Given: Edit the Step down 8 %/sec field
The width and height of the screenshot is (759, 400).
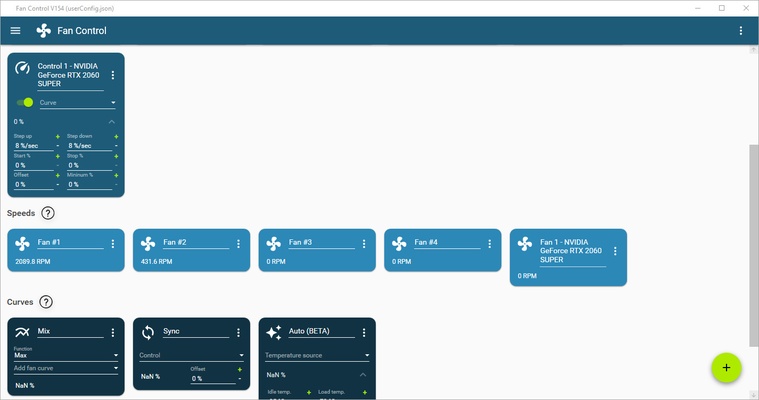Looking at the screenshot, I should click(90, 145).
